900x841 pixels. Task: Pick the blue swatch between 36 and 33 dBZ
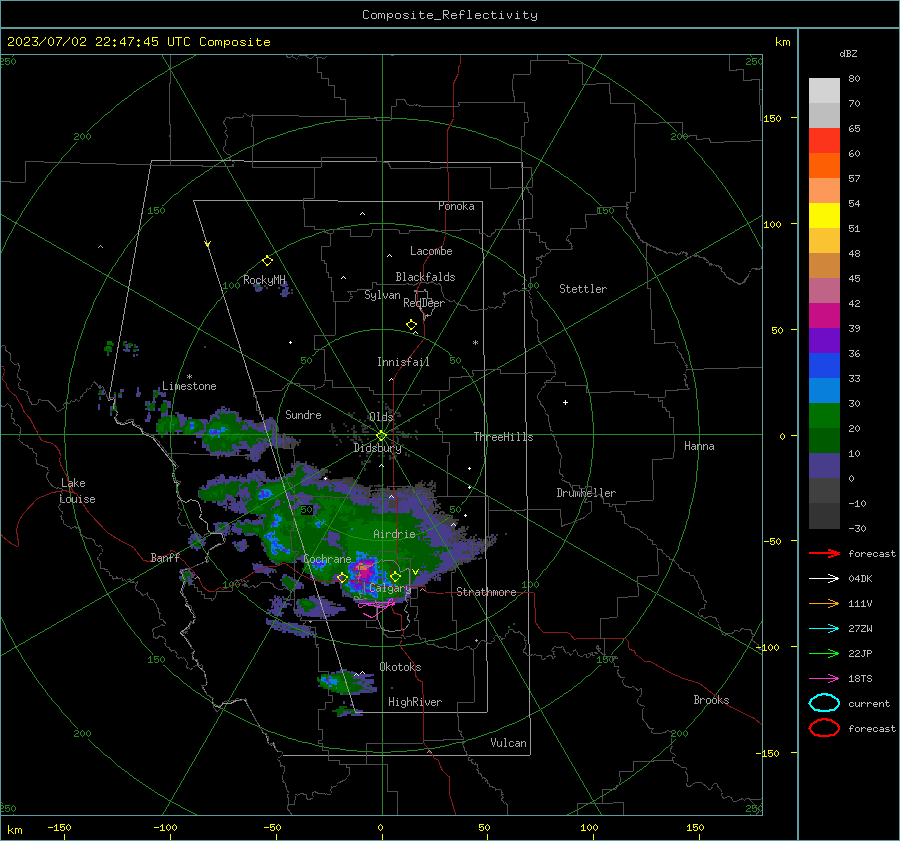[824, 366]
